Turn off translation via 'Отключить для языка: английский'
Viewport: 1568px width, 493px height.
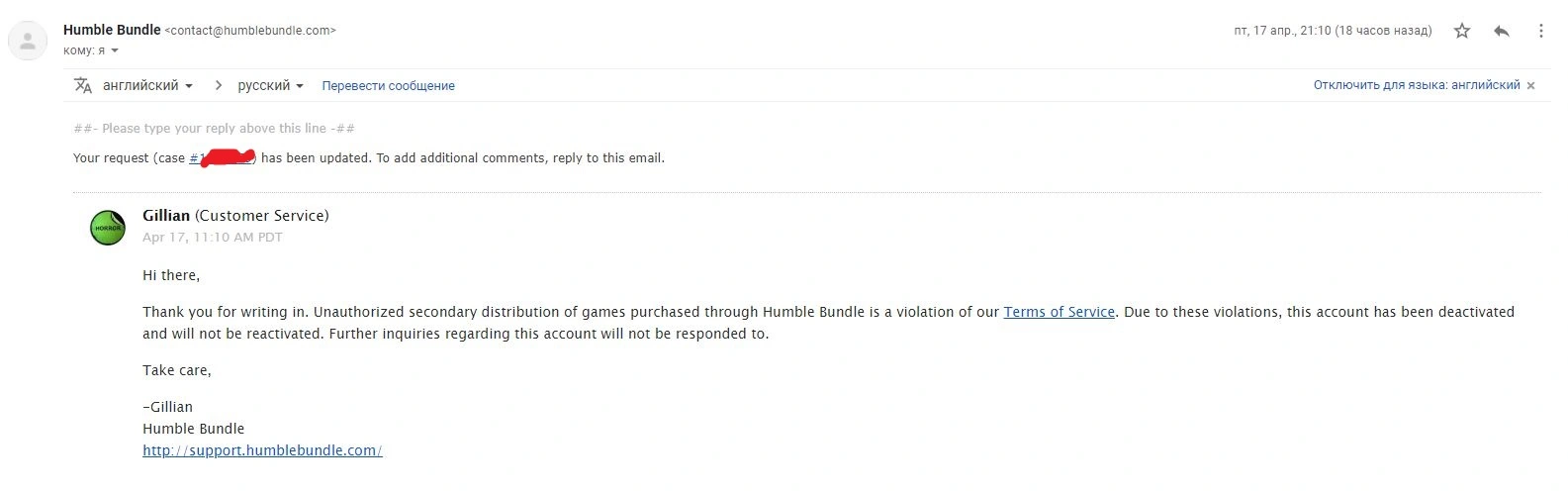pyautogui.click(x=1417, y=85)
